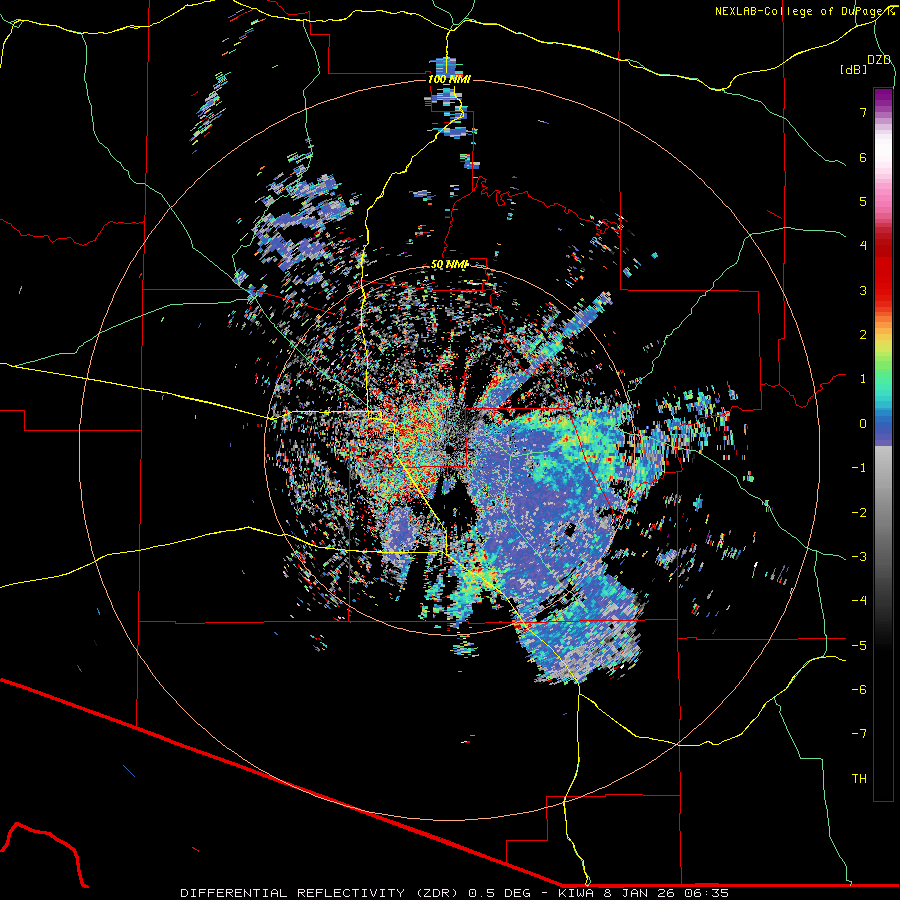Viewport: 900px width, 900px height.
Task: Click the '5' value on the color scale
Action: (863, 201)
